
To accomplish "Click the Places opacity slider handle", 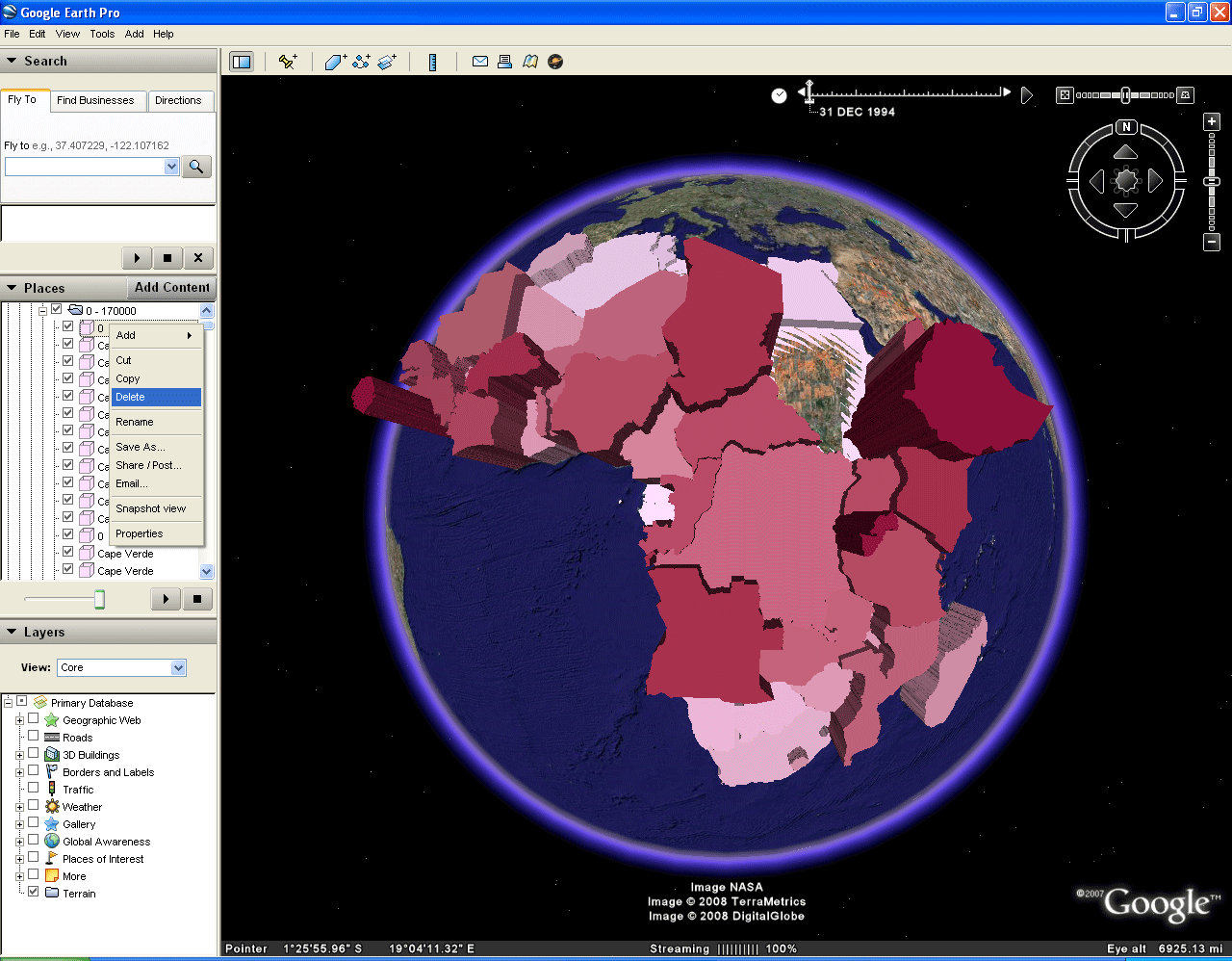I will (x=99, y=600).
